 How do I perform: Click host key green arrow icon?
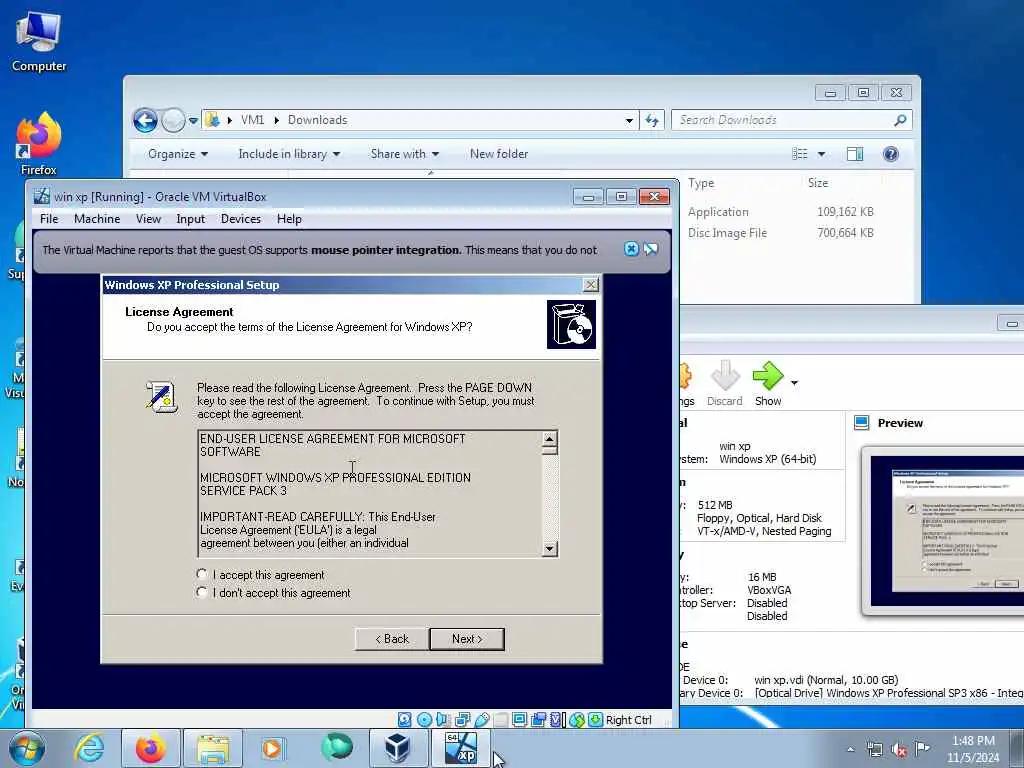point(595,720)
